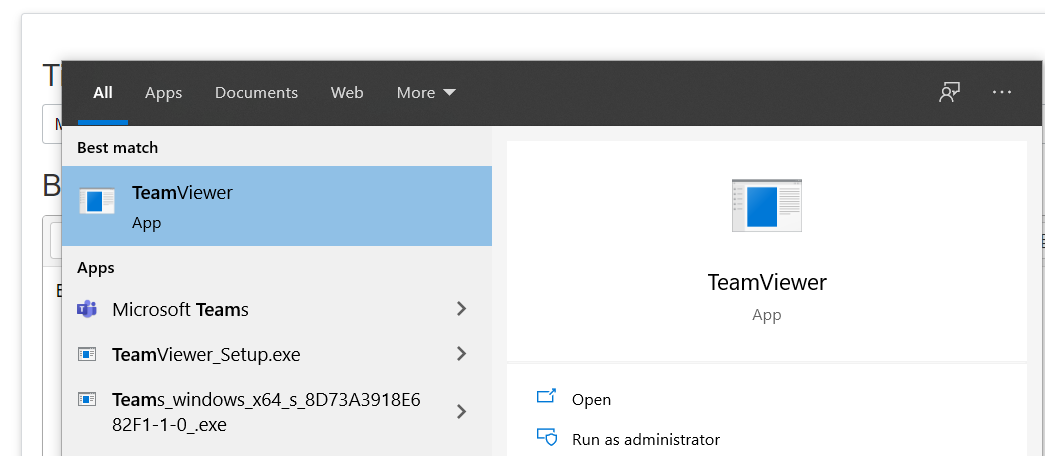Open the feedback icon in search header

(x=949, y=92)
